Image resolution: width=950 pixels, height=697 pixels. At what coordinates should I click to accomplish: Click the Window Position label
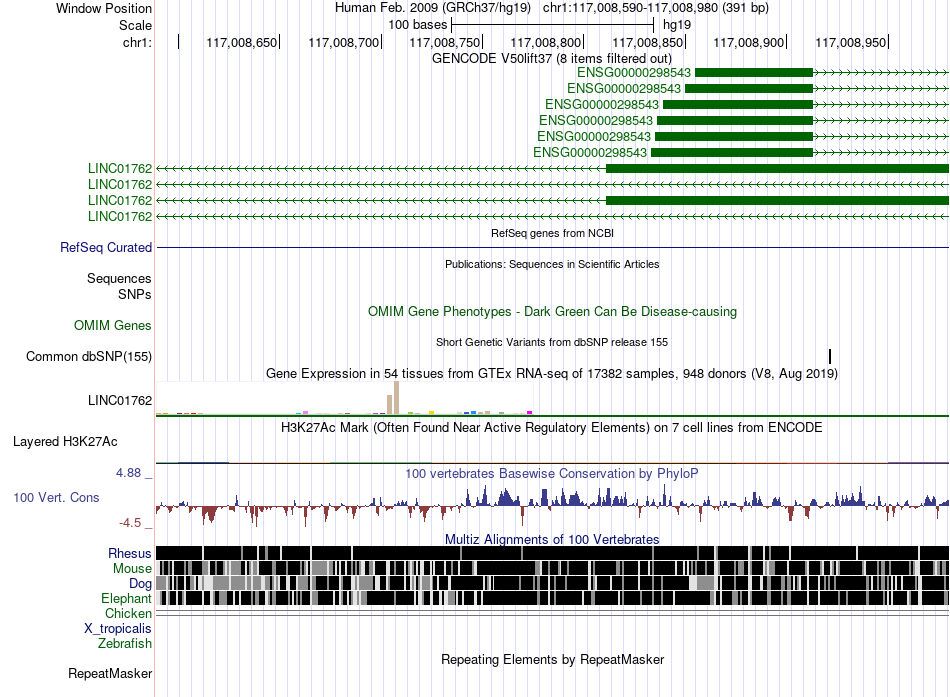104,8
